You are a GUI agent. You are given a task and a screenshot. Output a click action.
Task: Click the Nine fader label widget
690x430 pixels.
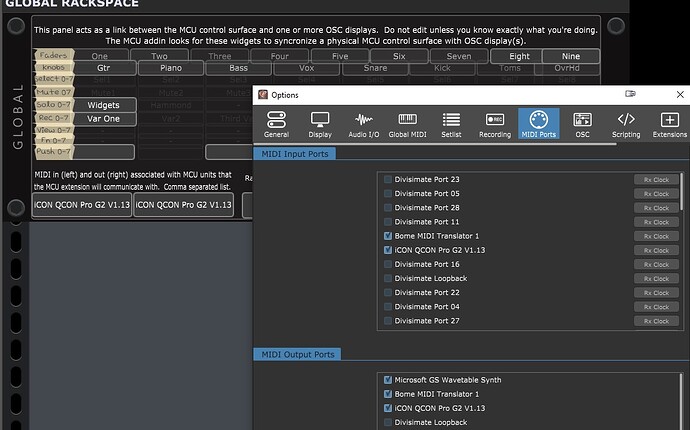[x=571, y=56]
